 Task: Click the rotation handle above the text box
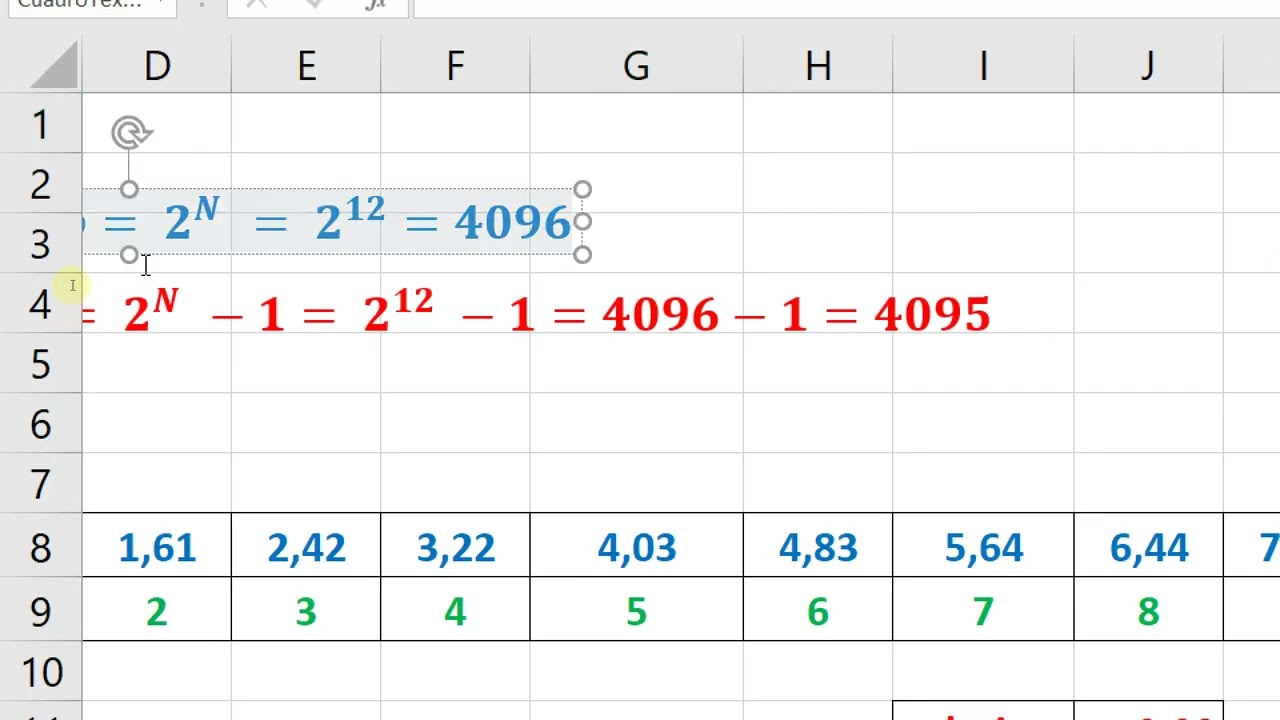pos(131,132)
